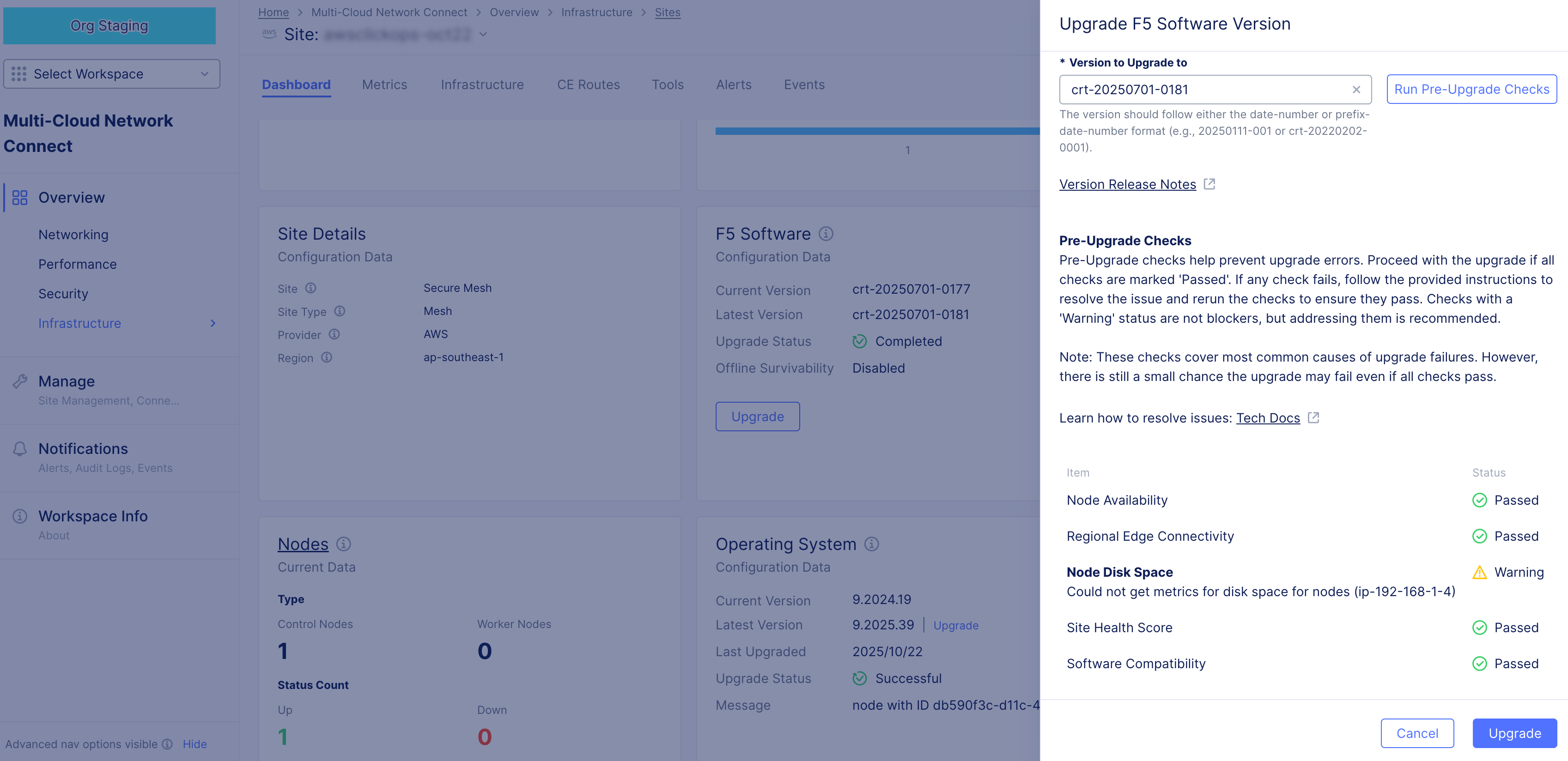Click external link icon beside Version Release Notes
This screenshot has height=761, width=1568.
tap(1209, 184)
